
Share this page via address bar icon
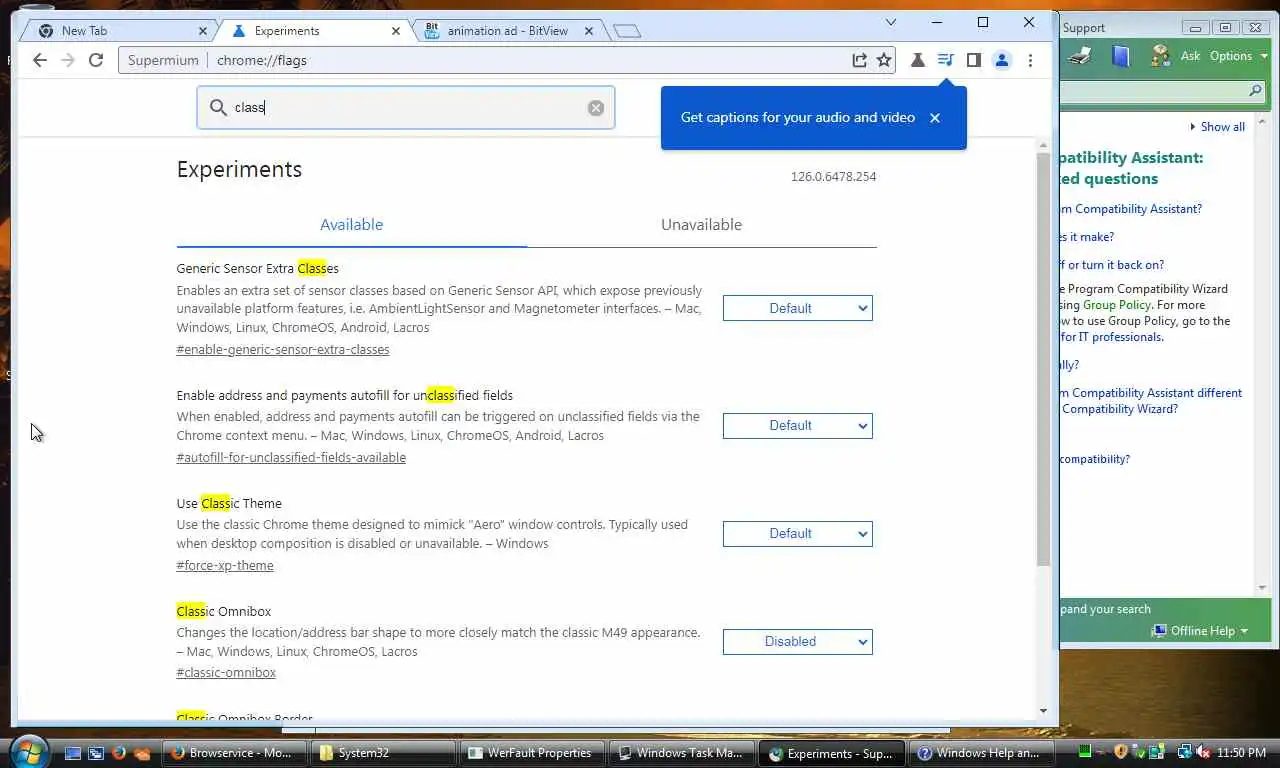point(859,60)
